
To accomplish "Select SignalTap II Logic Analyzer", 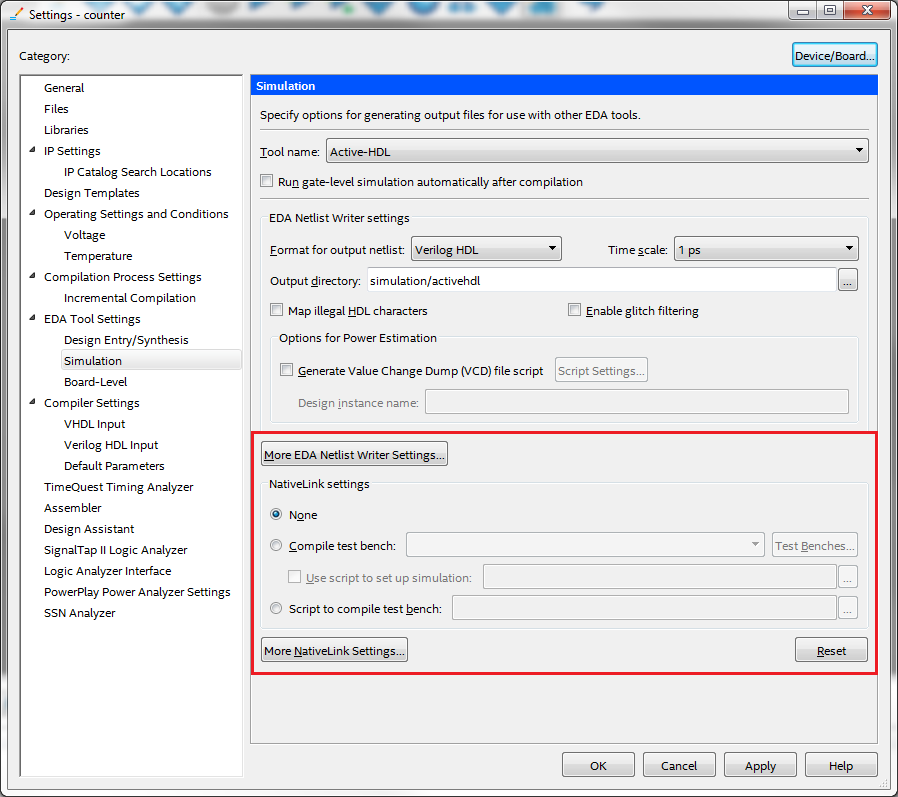I will pos(116,550).
